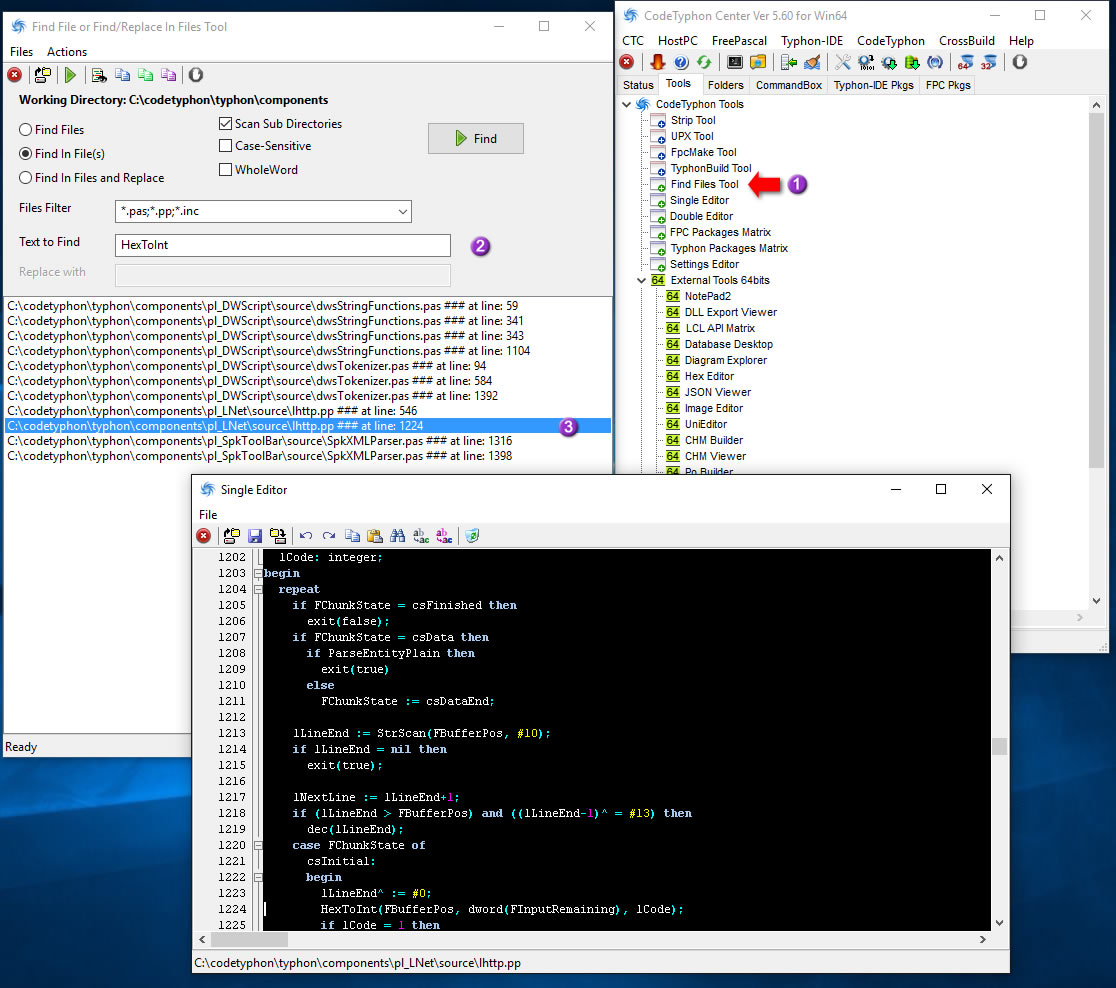Click the wrench and screwdriver tools icon
The width and height of the screenshot is (1116, 988).
point(843,62)
